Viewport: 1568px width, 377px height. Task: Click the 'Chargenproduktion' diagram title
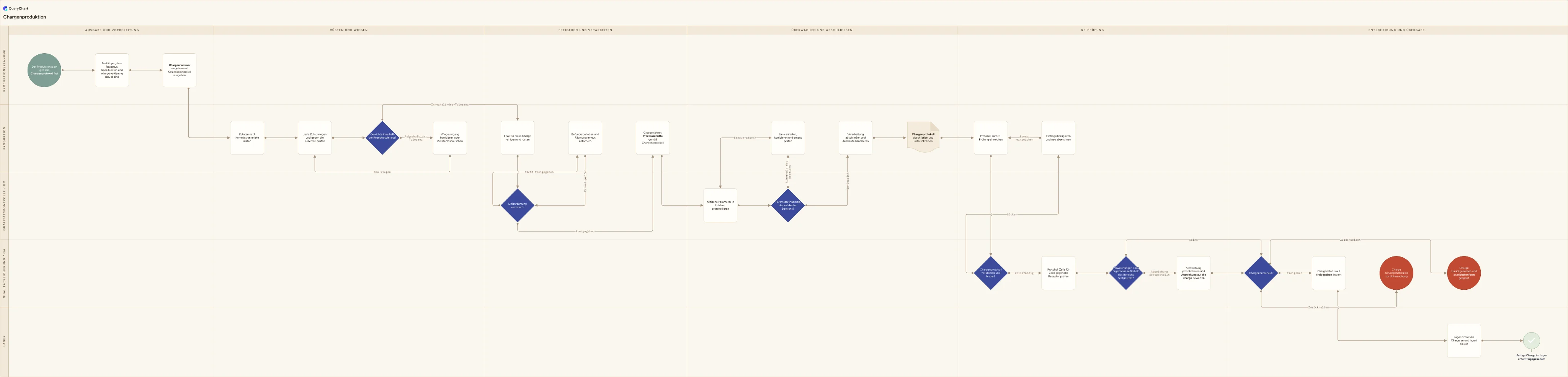coord(24,17)
